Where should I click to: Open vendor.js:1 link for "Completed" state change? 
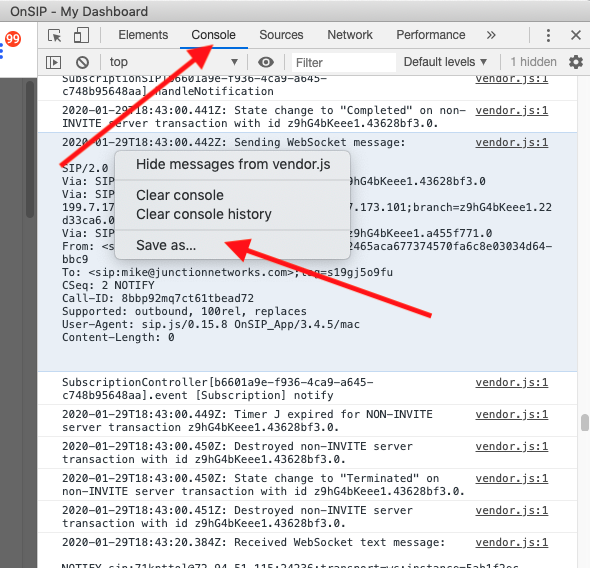point(512,111)
